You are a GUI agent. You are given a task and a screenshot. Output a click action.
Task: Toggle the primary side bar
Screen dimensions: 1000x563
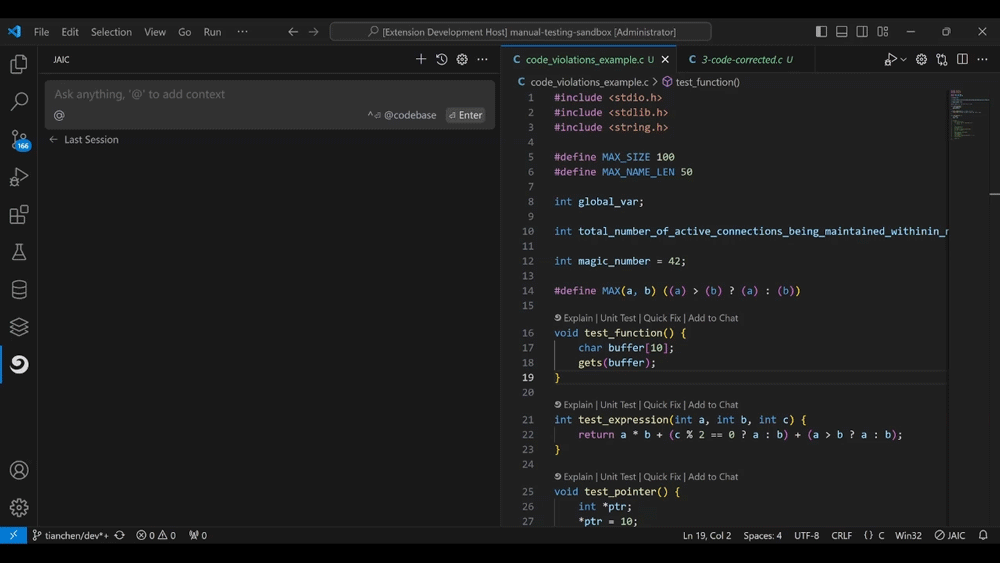pos(821,31)
